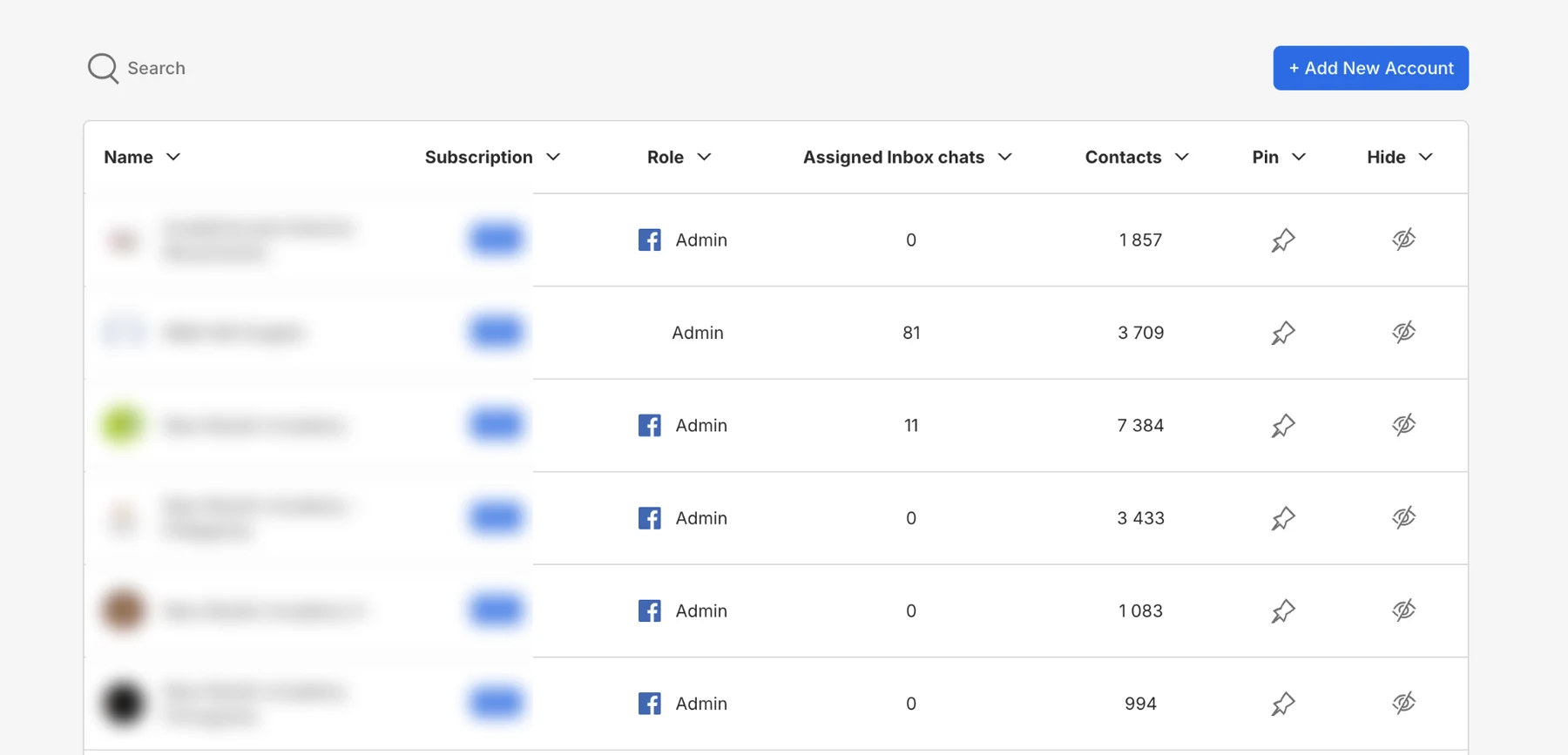The width and height of the screenshot is (1568, 755).
Task: Select the 11 assigned inbox chats value
Action: click(x=911, y=425)
